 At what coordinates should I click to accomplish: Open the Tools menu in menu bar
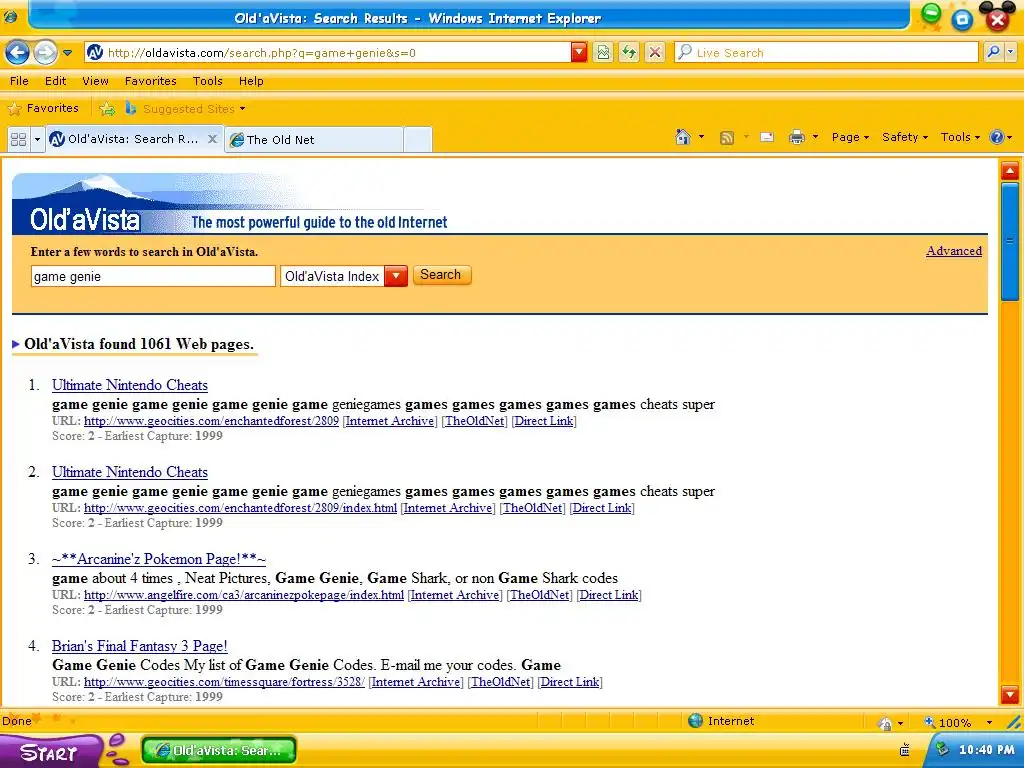pyautogui.click(x=208, y=81)
